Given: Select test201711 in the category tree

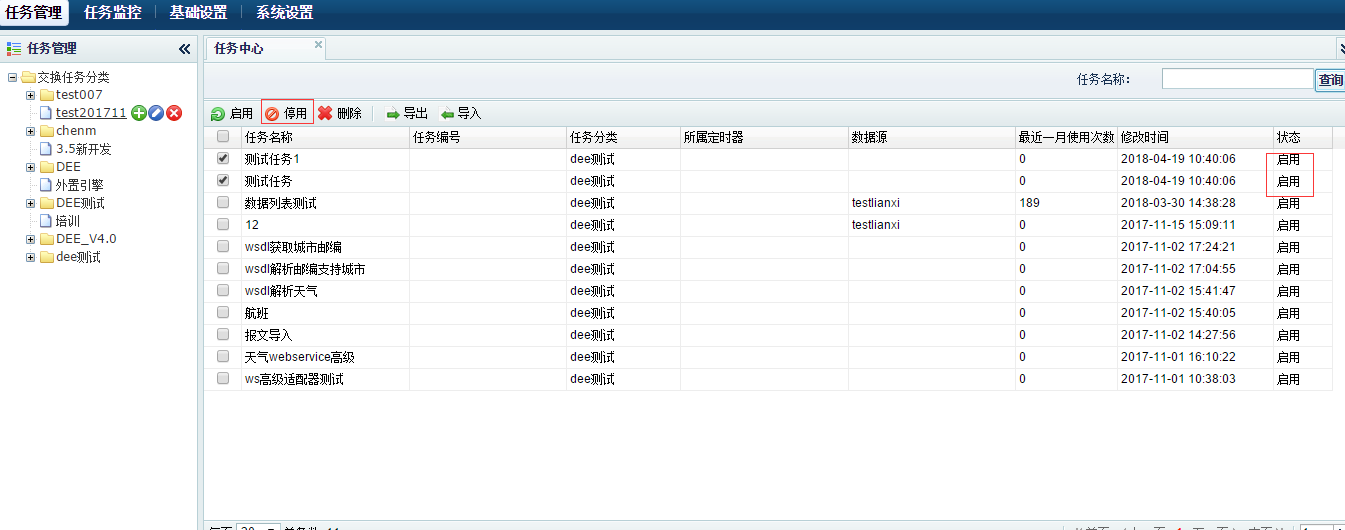Looking at the screenshot, I should [91, 113].
